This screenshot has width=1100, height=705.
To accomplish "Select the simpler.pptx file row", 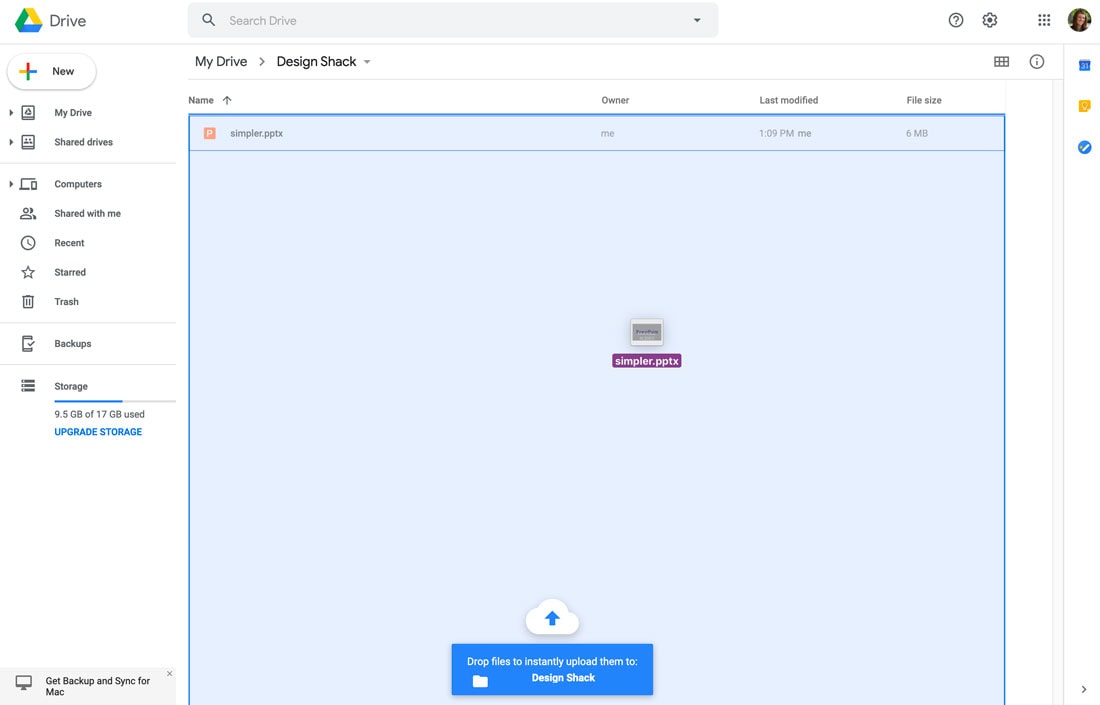I will (x=596, y=133).
